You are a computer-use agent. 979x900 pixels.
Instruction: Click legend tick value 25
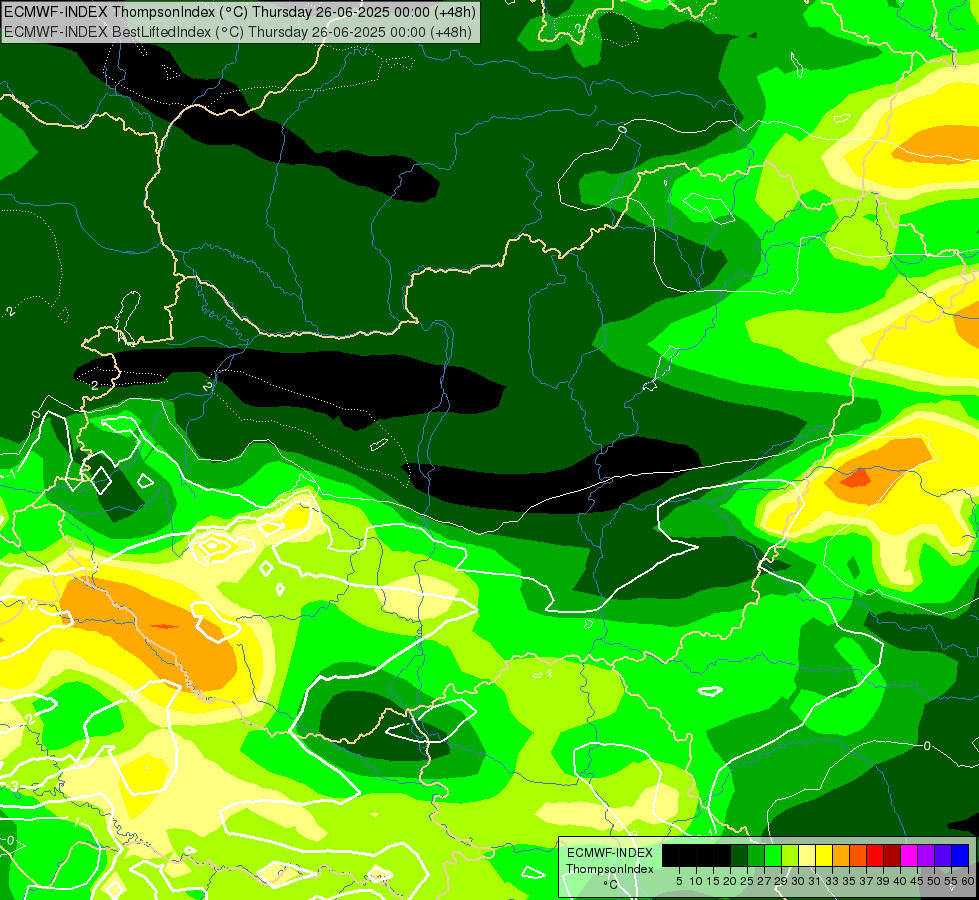(x=747, y=881)
